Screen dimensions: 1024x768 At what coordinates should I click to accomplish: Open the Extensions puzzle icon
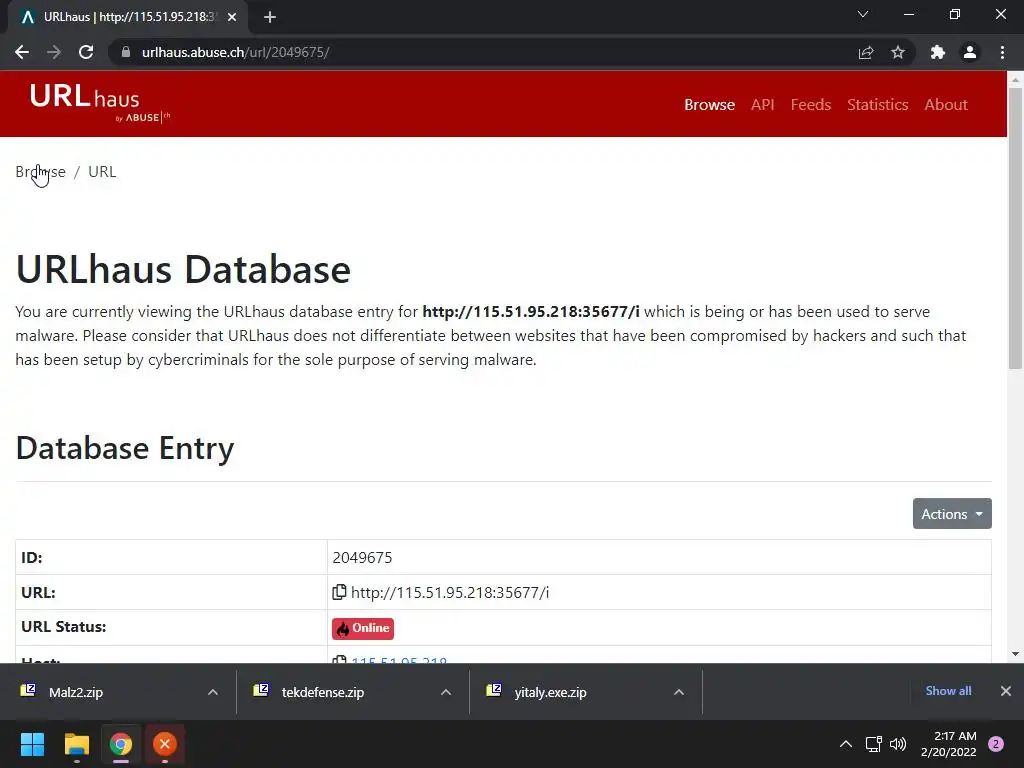tap(938, 52)
